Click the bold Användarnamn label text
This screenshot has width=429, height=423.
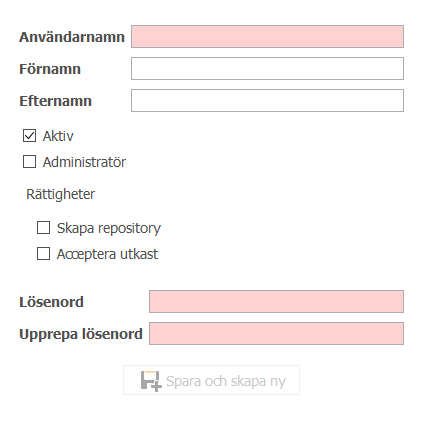72,37
